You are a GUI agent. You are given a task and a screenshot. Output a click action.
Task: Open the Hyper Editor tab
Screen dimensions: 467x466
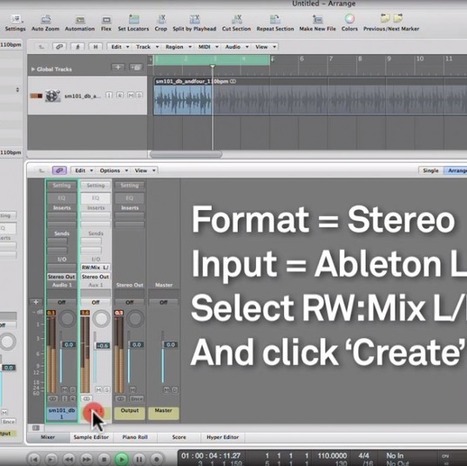222,437
